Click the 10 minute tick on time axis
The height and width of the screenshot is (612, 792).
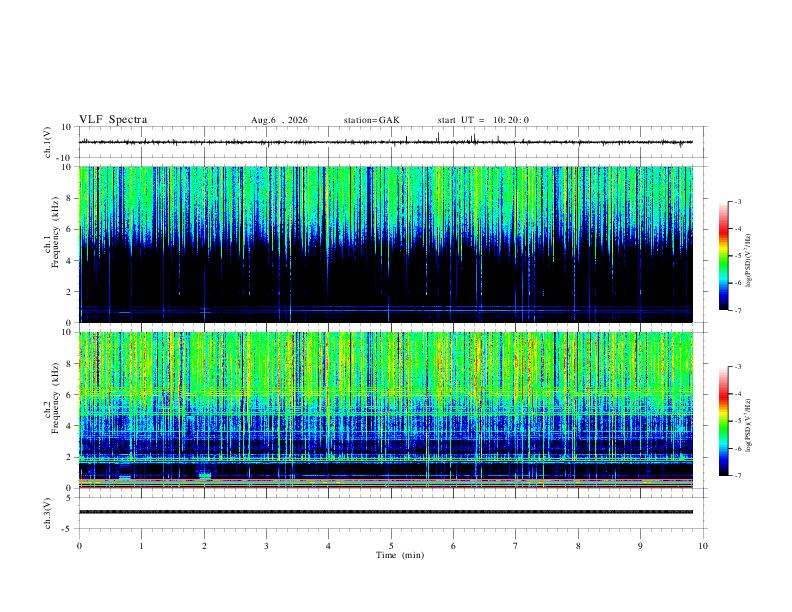703,546
